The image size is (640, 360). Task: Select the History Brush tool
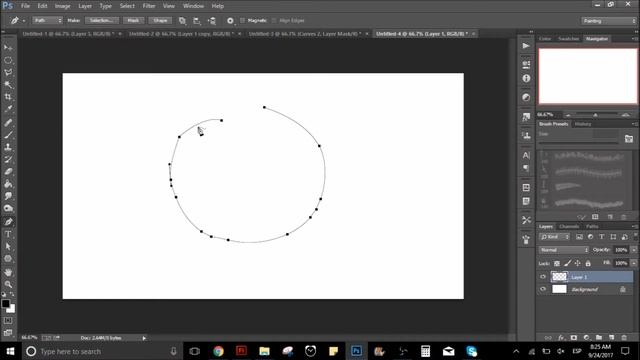point(8,159)
